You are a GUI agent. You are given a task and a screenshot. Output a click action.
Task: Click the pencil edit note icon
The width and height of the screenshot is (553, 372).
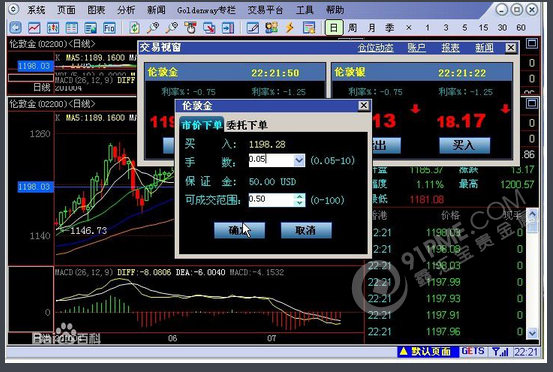pos(253,28)
